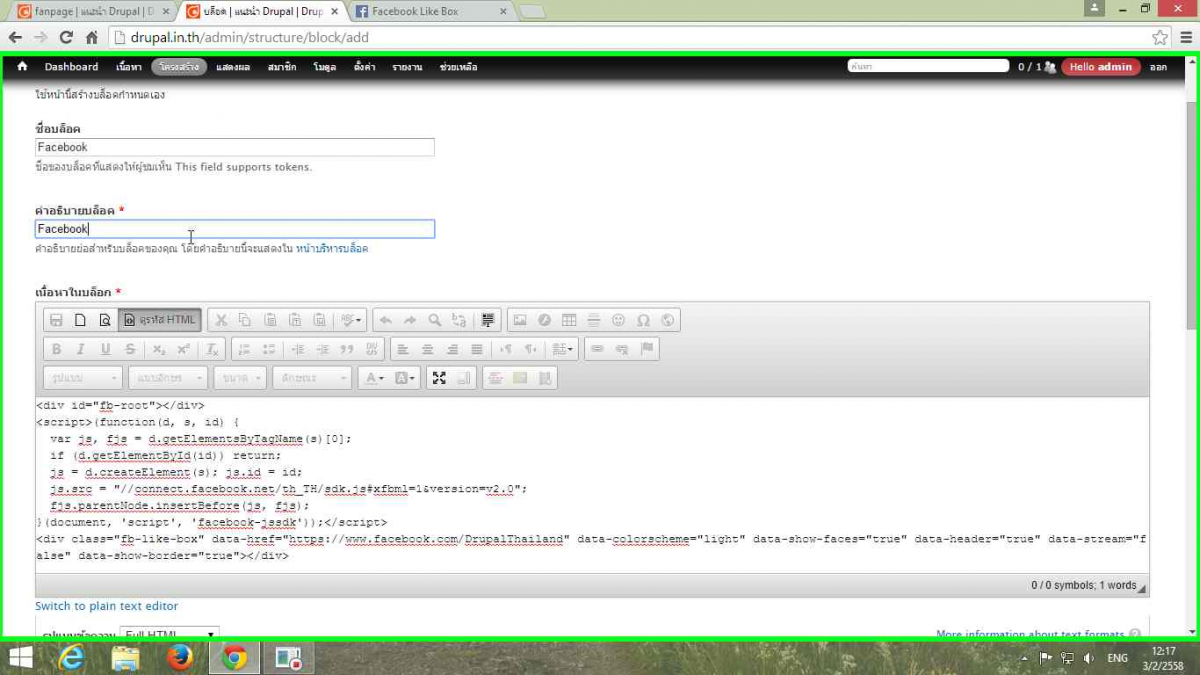The image size is (1200, 675).
Task: Switch to the fanpage browser tab
Action: (x=92, y=12)
